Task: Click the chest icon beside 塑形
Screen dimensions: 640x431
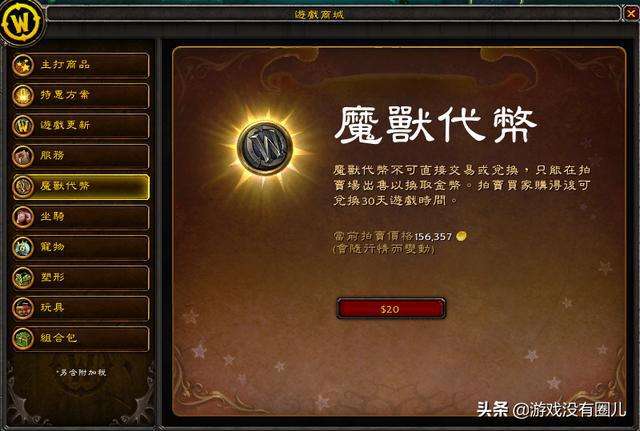Action: coord(23,278)
